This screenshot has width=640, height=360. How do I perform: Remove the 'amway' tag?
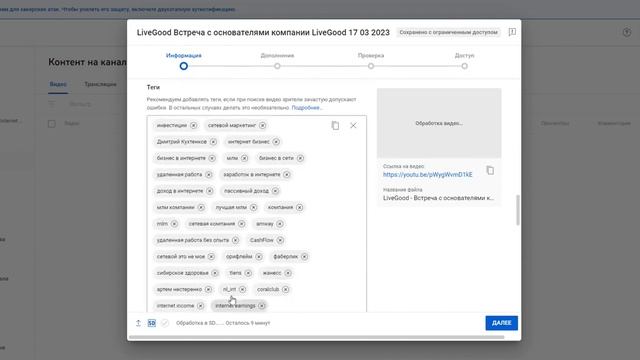[x=280, y=224]
